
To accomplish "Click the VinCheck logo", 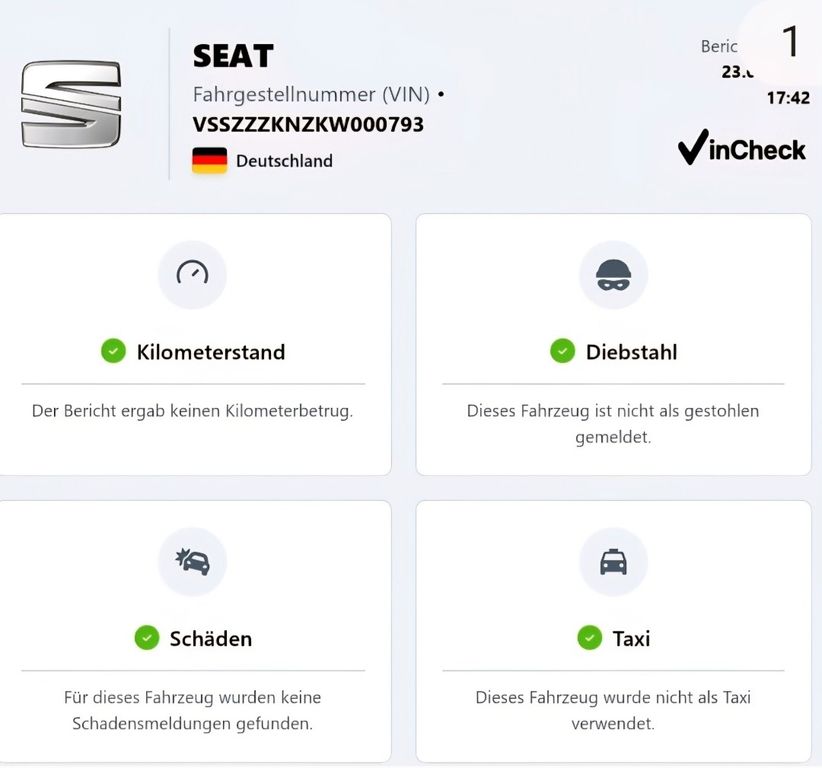I will (x=741, y=150).
